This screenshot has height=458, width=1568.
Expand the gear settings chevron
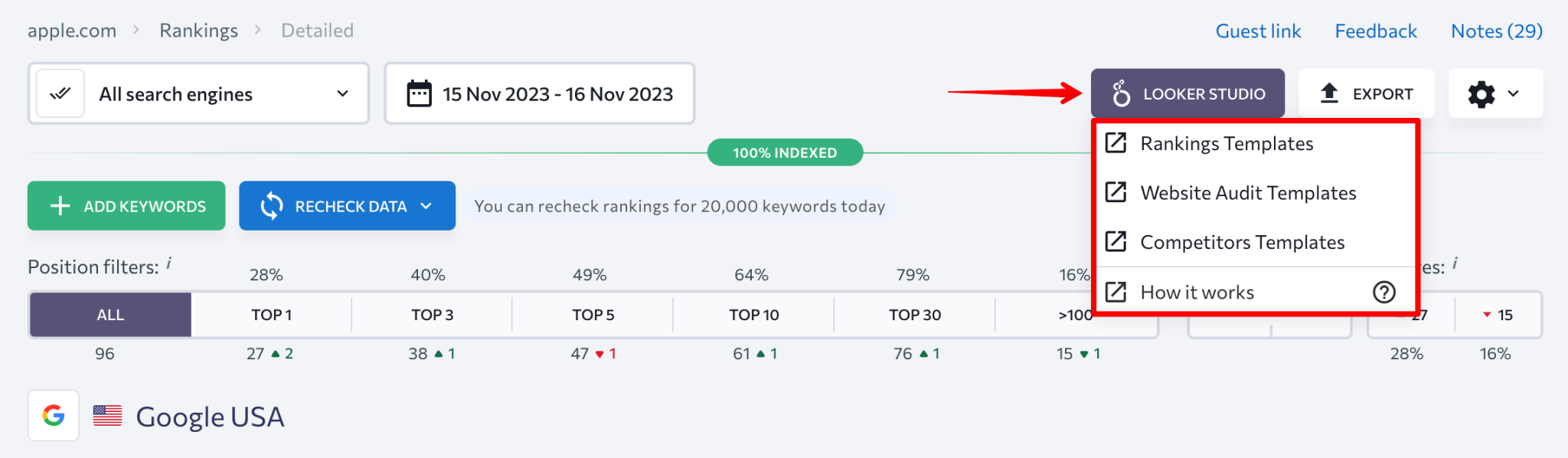point(1513,93)
